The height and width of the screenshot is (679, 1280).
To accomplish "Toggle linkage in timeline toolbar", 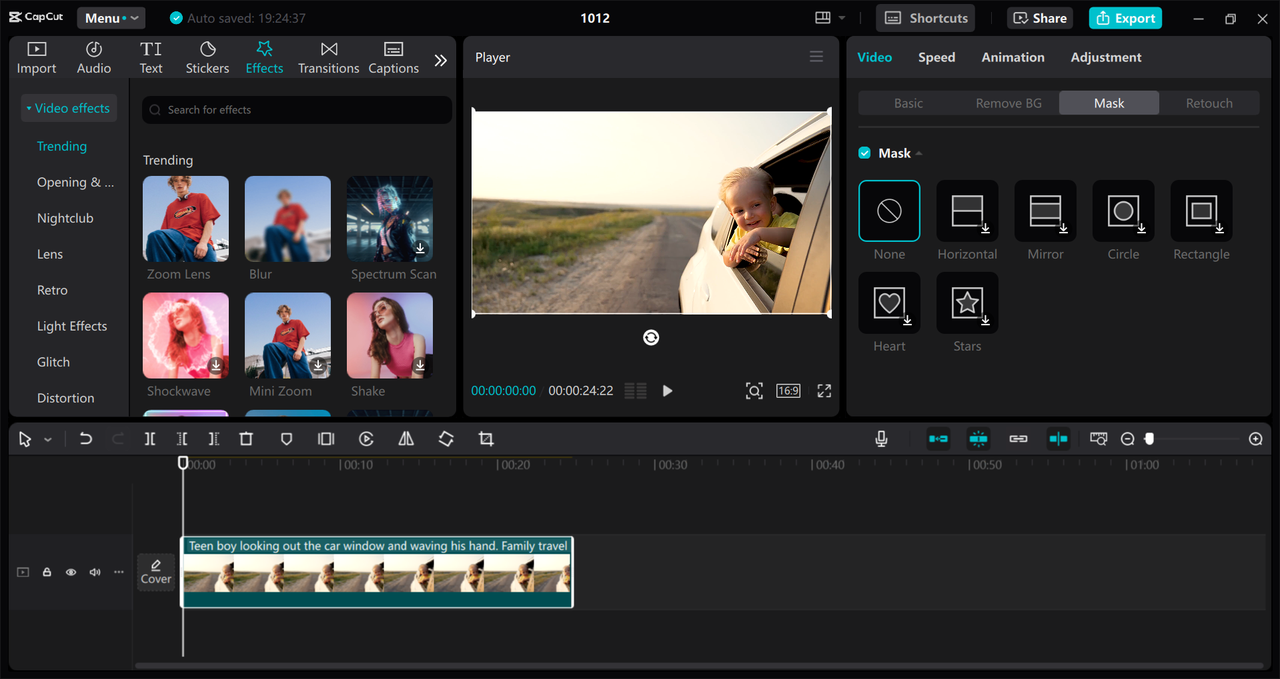I will tap(1018, 439).
